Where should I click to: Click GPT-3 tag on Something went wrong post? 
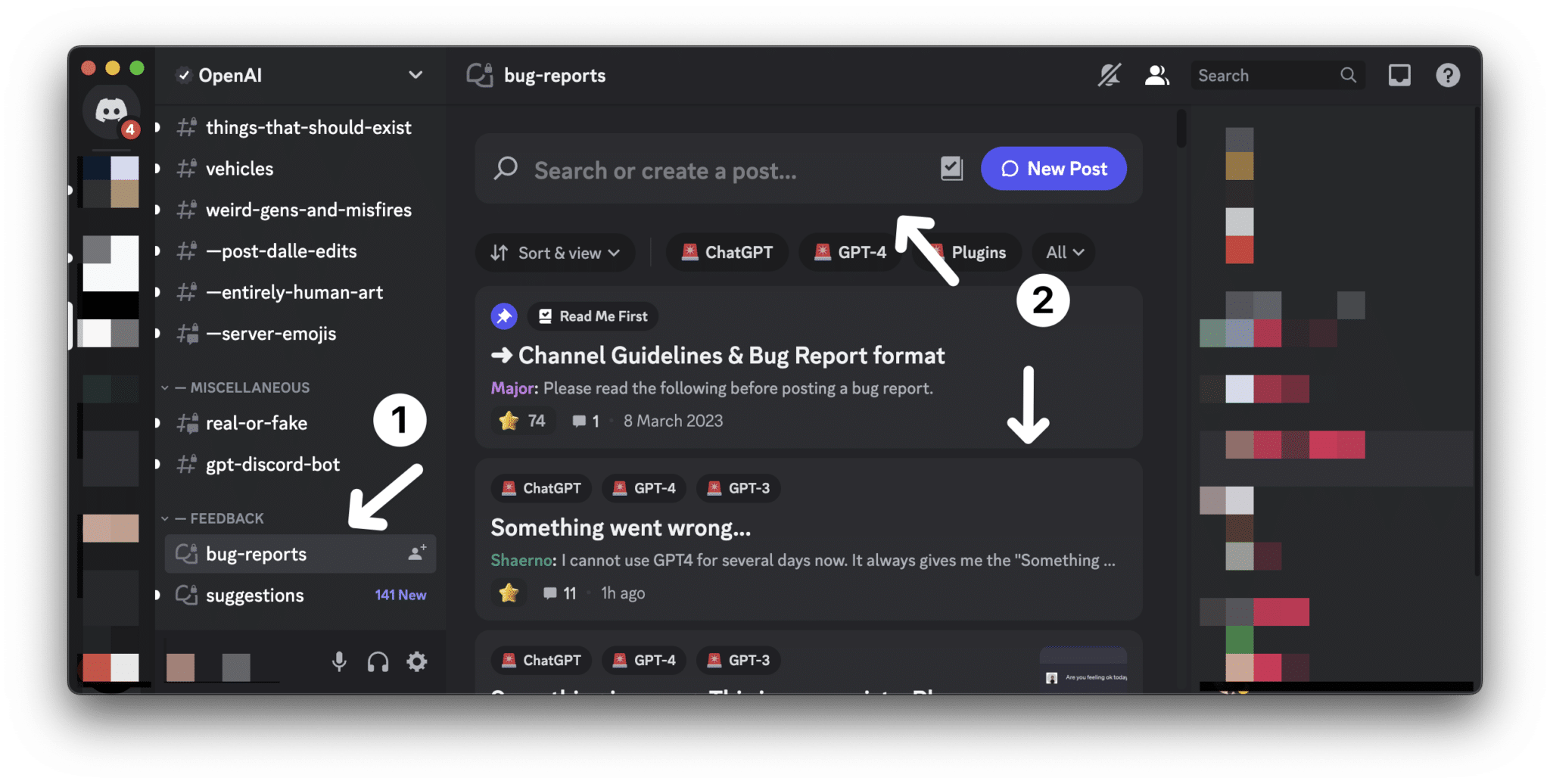tap(739, 488)
